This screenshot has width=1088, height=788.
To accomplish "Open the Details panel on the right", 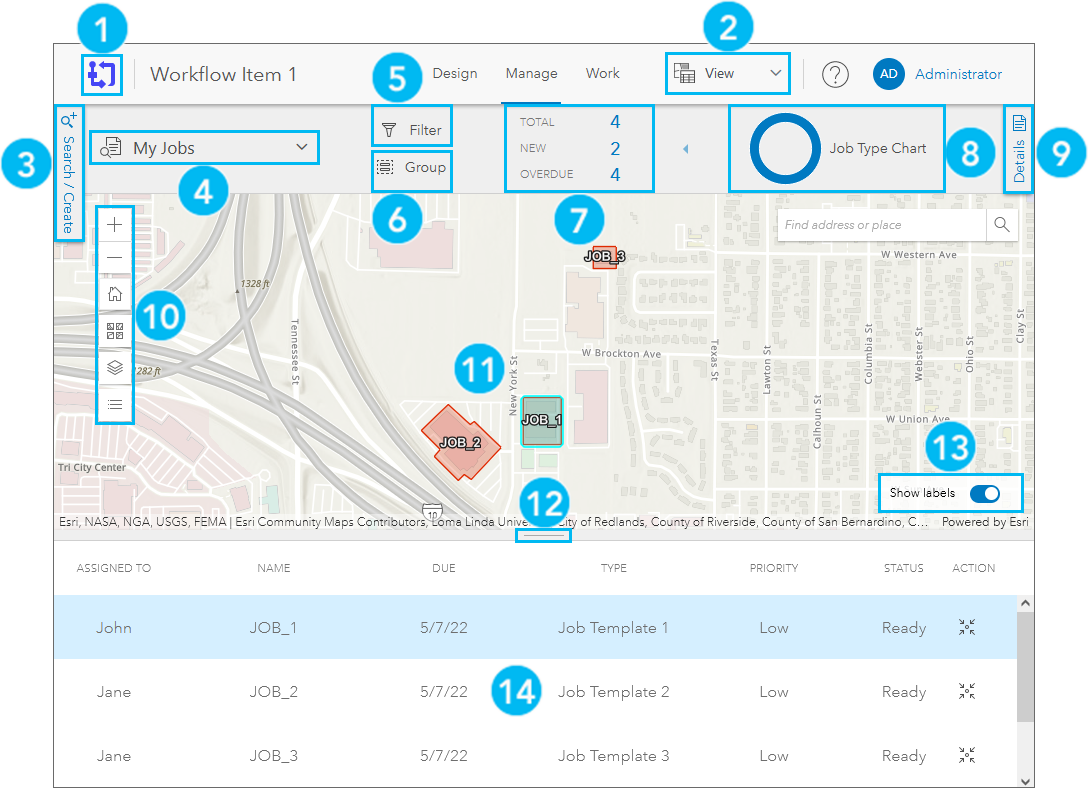I will (x=1018, y=148).
